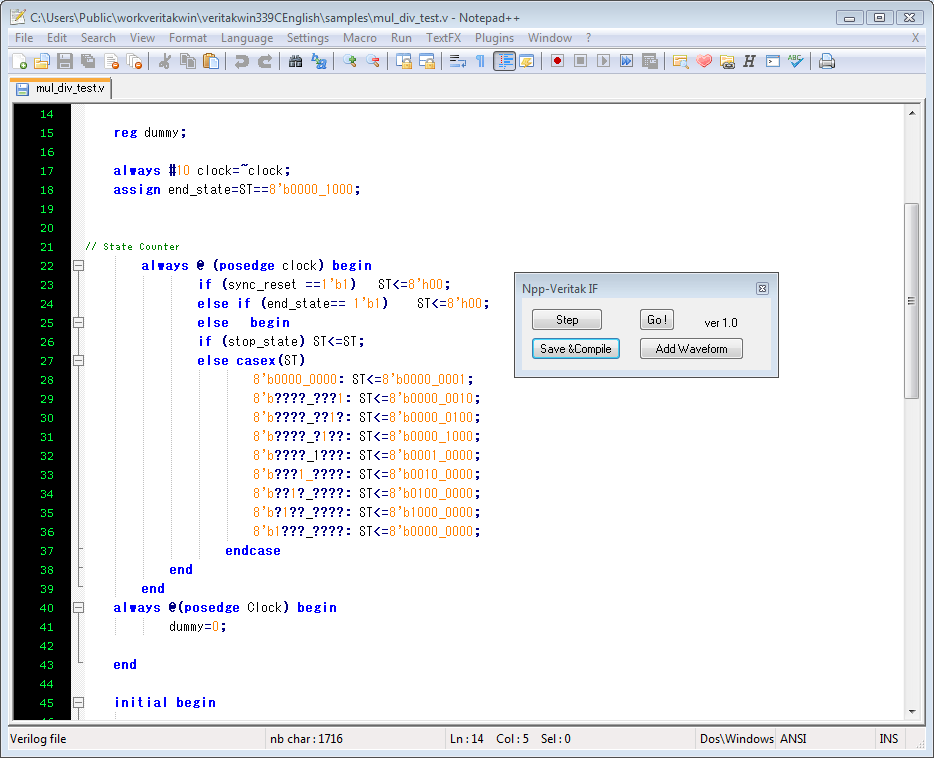This screenshot has height=758, width=934.
Task: Close the Npp-Veritak IF panel
Action: click(x=762, y=289)
